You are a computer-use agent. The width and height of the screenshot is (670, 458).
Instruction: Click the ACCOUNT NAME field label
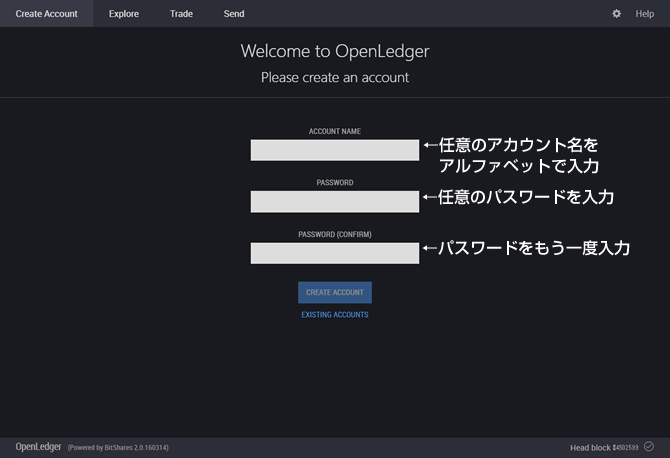point(334,131)
